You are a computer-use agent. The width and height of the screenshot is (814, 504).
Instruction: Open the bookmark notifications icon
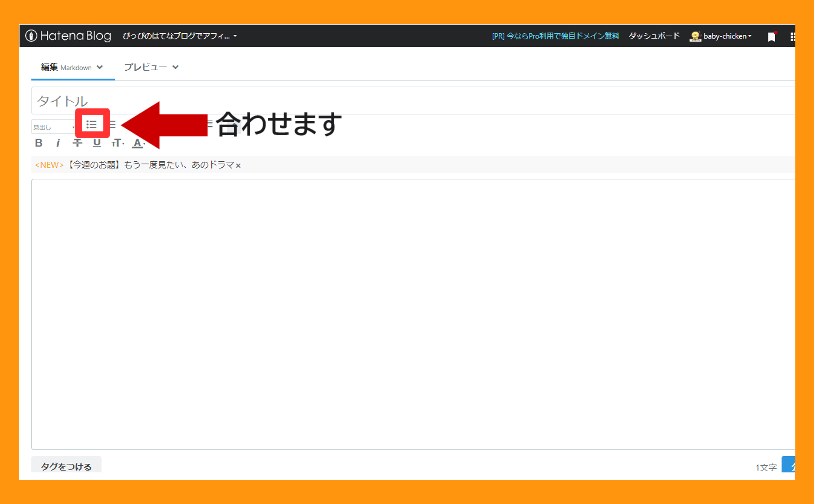click(x=771, y=36)
